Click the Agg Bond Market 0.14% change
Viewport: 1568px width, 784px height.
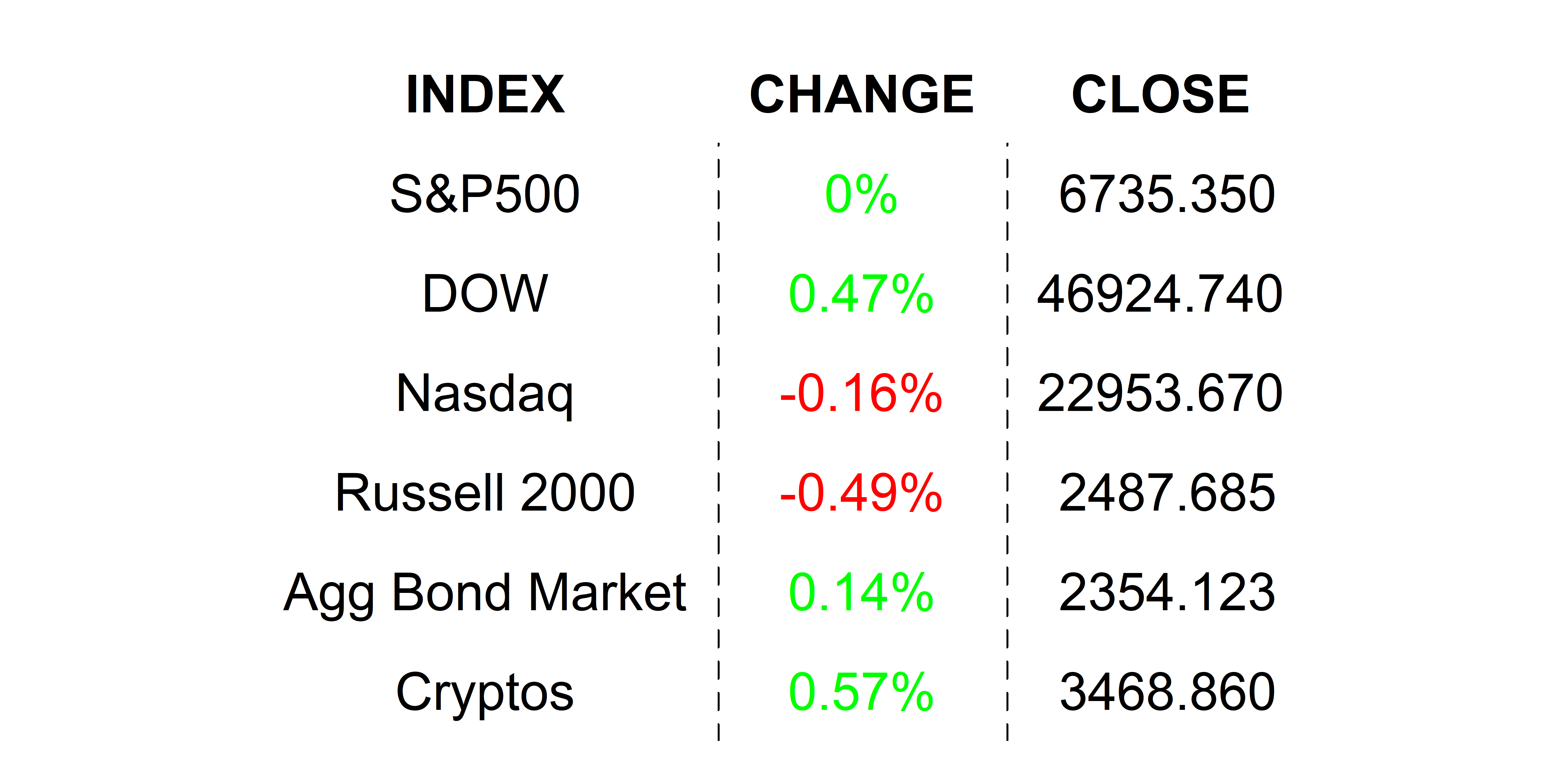(861, 593)
